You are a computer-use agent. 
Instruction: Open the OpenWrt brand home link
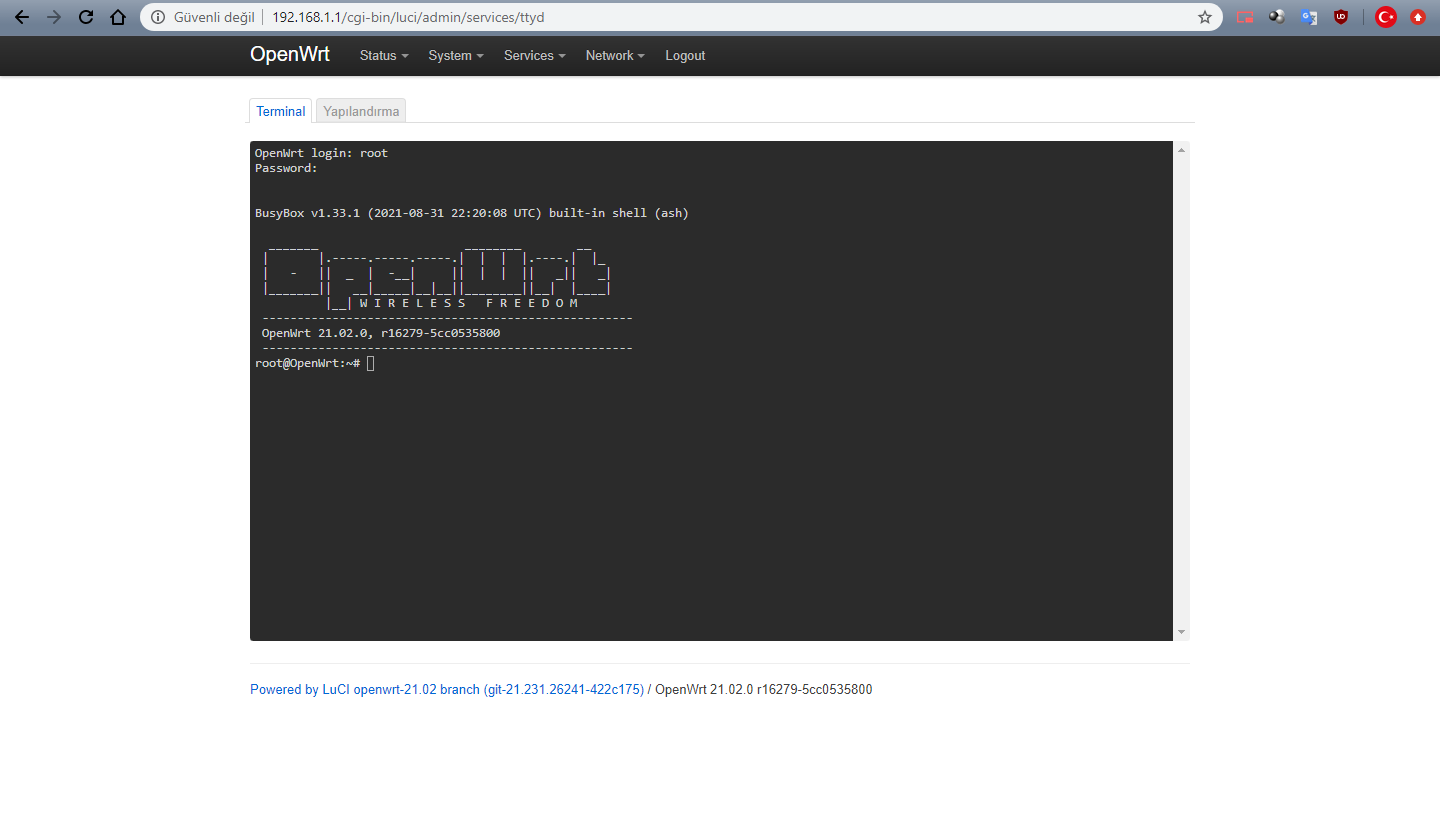point(290,55)
